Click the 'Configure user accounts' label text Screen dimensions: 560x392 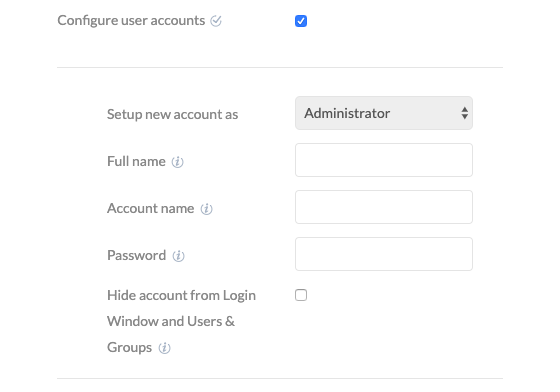pos(131,21)
